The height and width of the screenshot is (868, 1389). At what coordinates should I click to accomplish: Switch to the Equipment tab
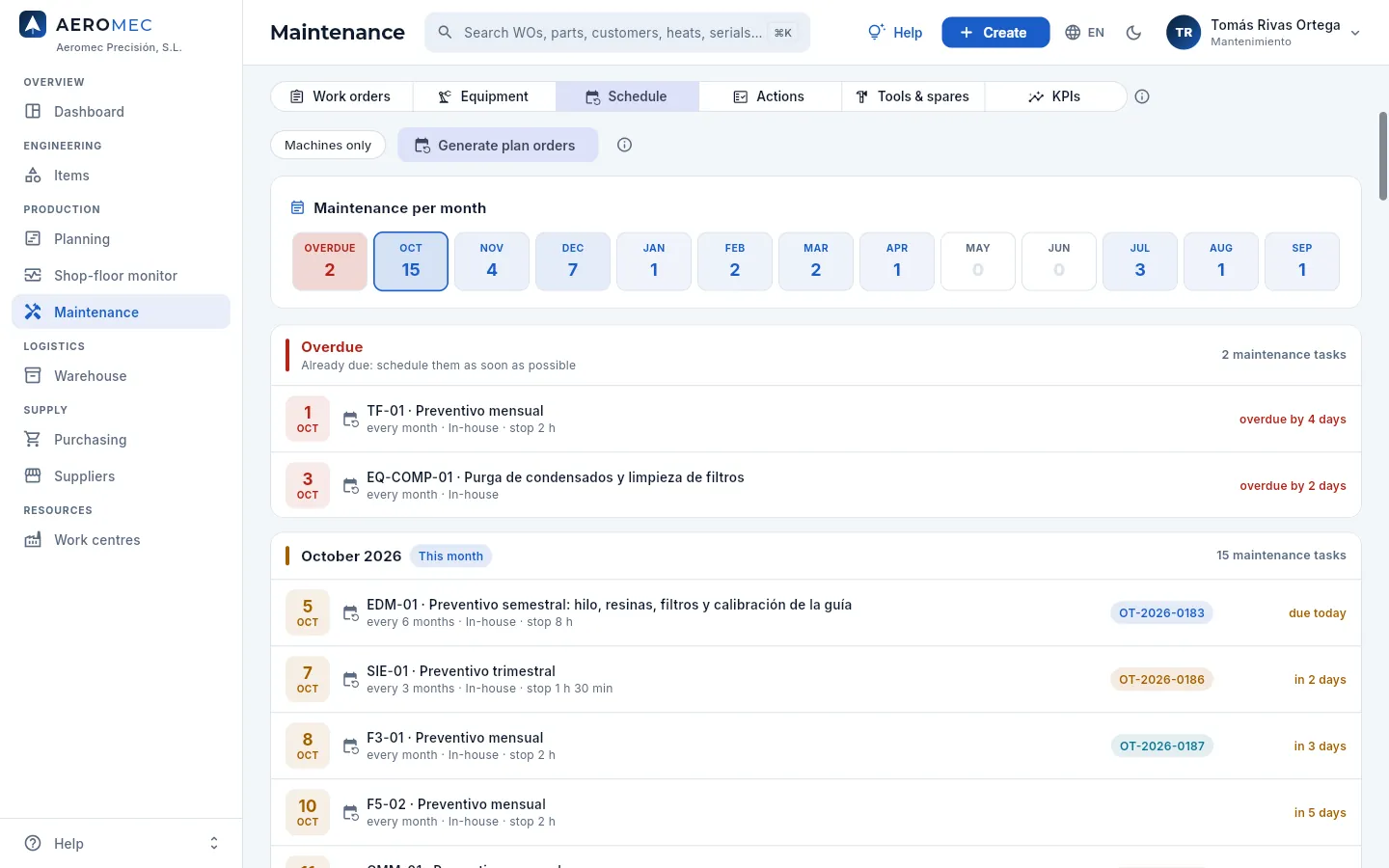click(x=484, y=96)
